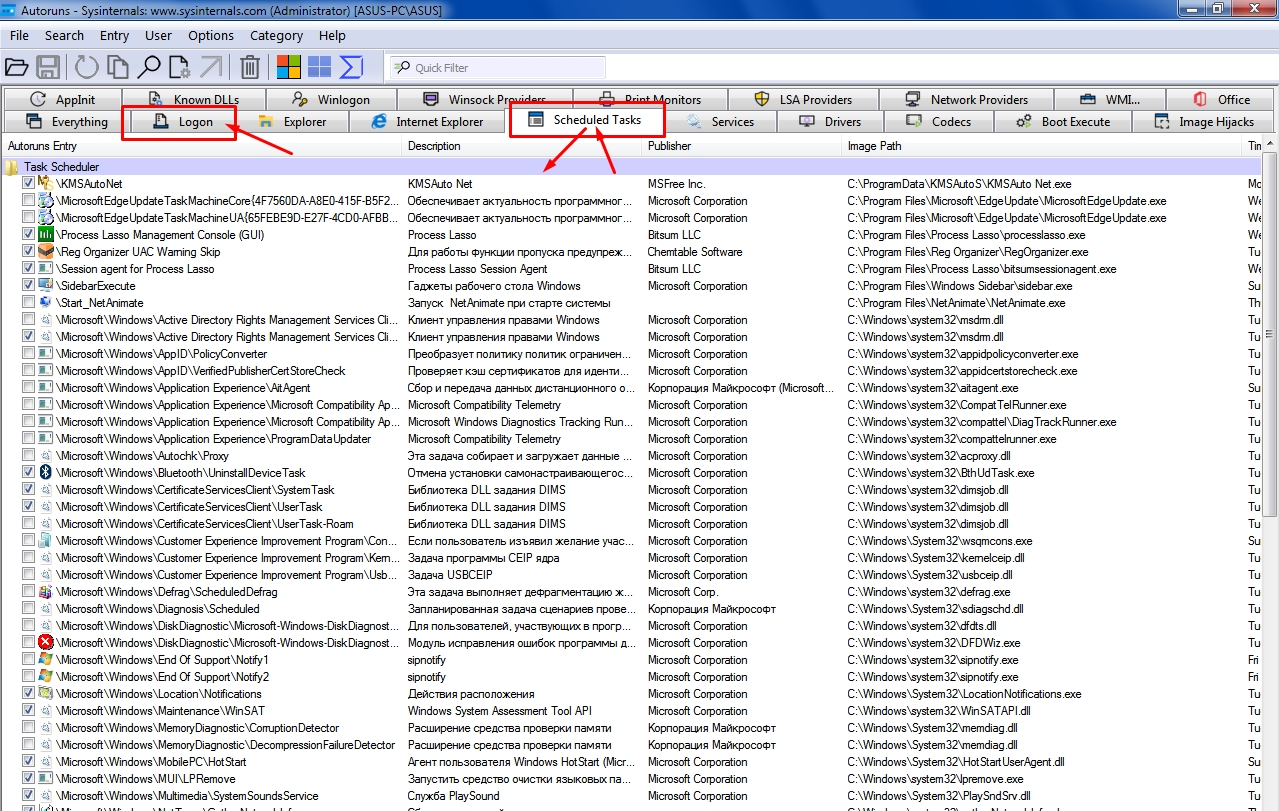Click the Jump to entry arrow icon
This screenshot has height=811, width=1279.
(210, 67)
